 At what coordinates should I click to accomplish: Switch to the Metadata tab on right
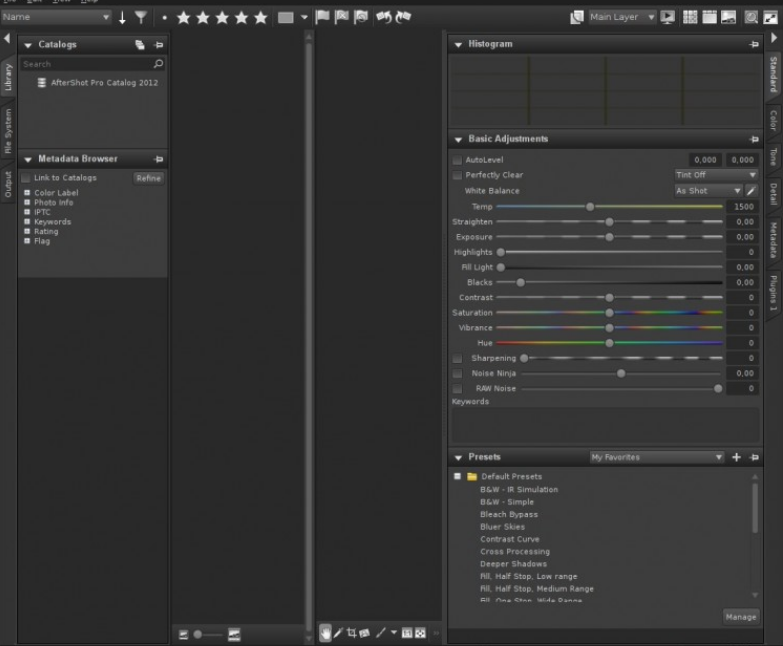click(x=773, y=240)
